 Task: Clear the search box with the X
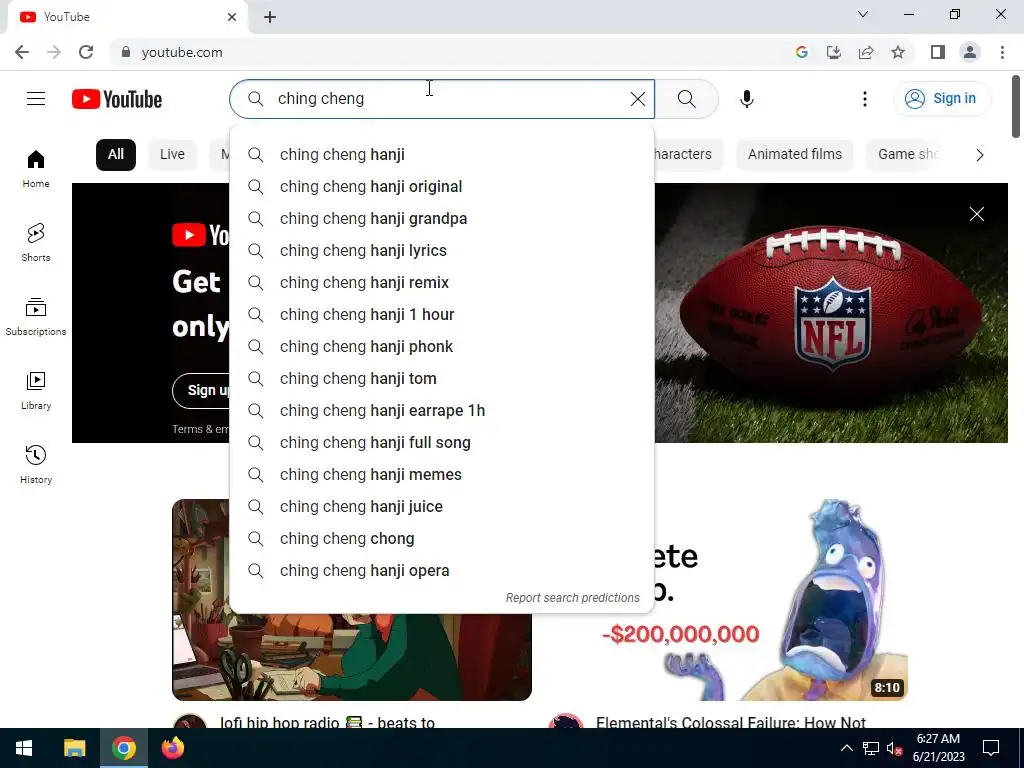tap(637, 99)
